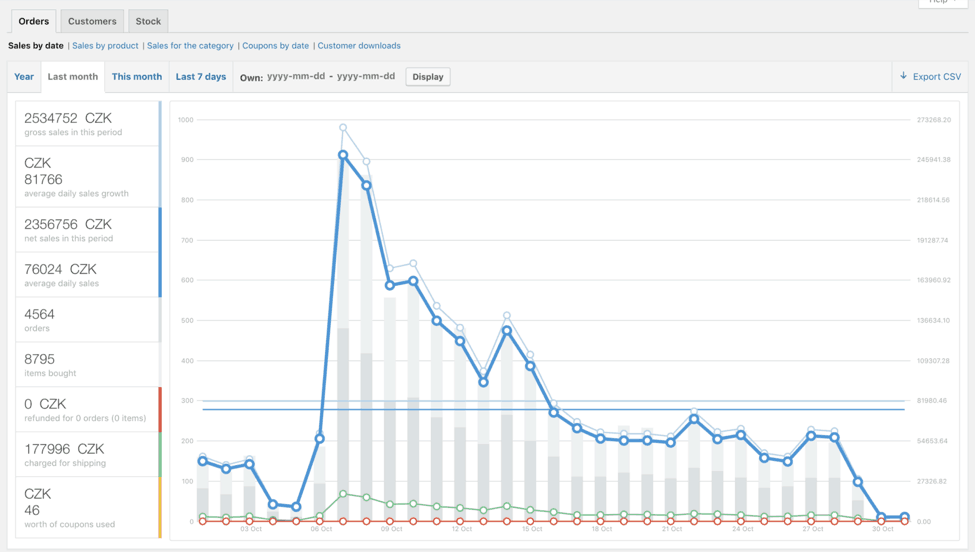Toggle gross sales series in legend
The width and height of the screenshot is (975, 552).
pos(87,124)
